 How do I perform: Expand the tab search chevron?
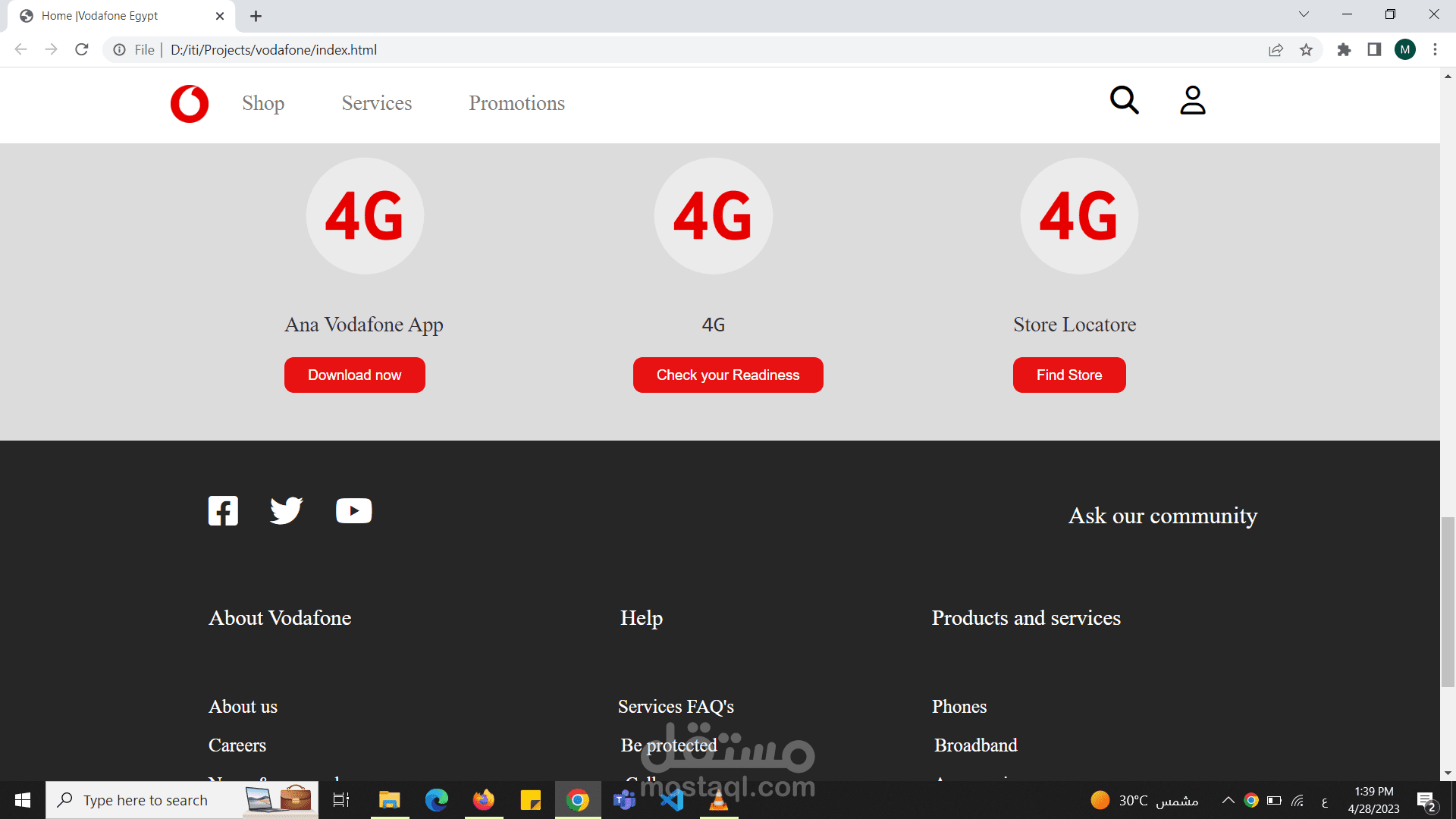pyautogui.click(x=1304, y=14)
